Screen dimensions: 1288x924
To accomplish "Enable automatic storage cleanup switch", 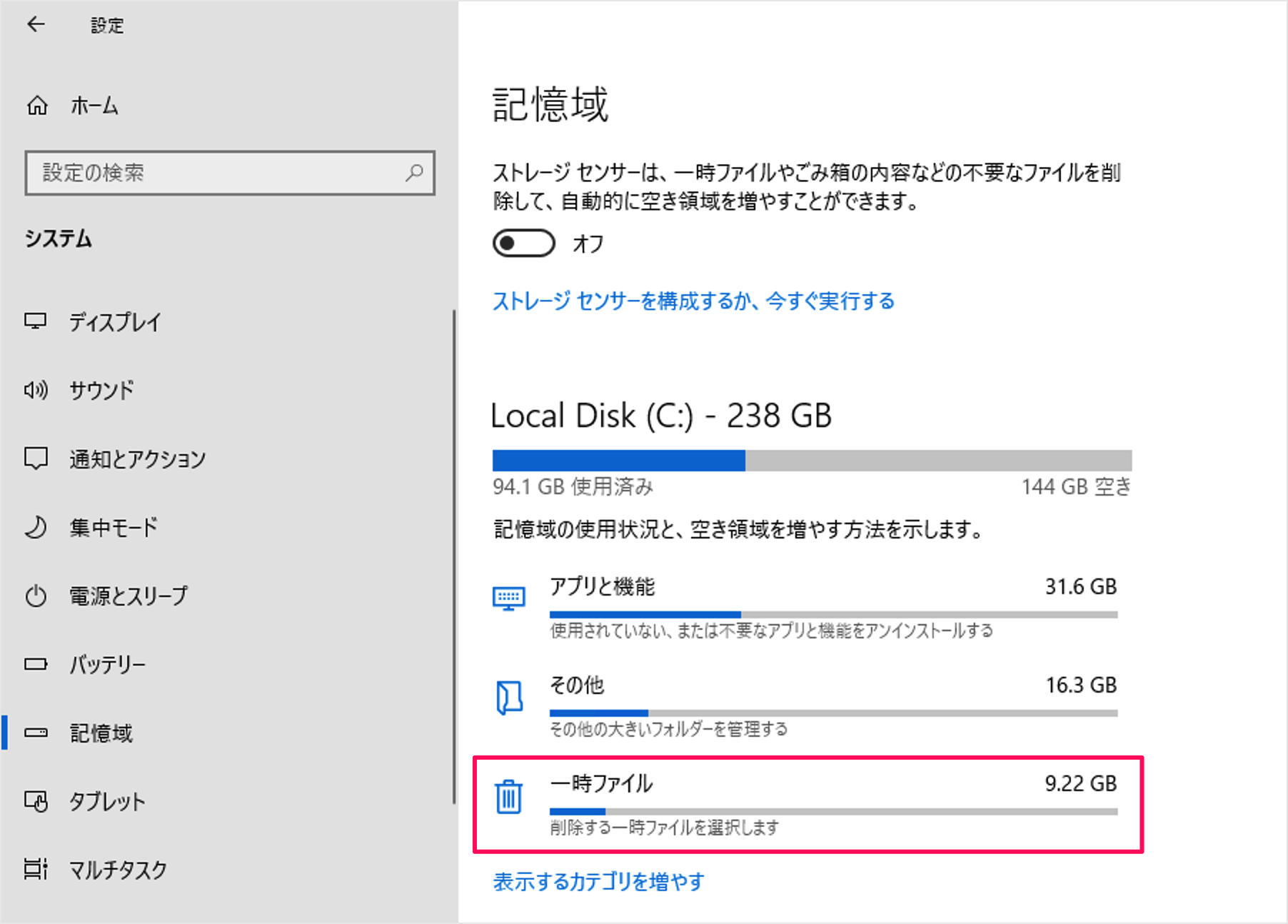I will coord(524,243).
